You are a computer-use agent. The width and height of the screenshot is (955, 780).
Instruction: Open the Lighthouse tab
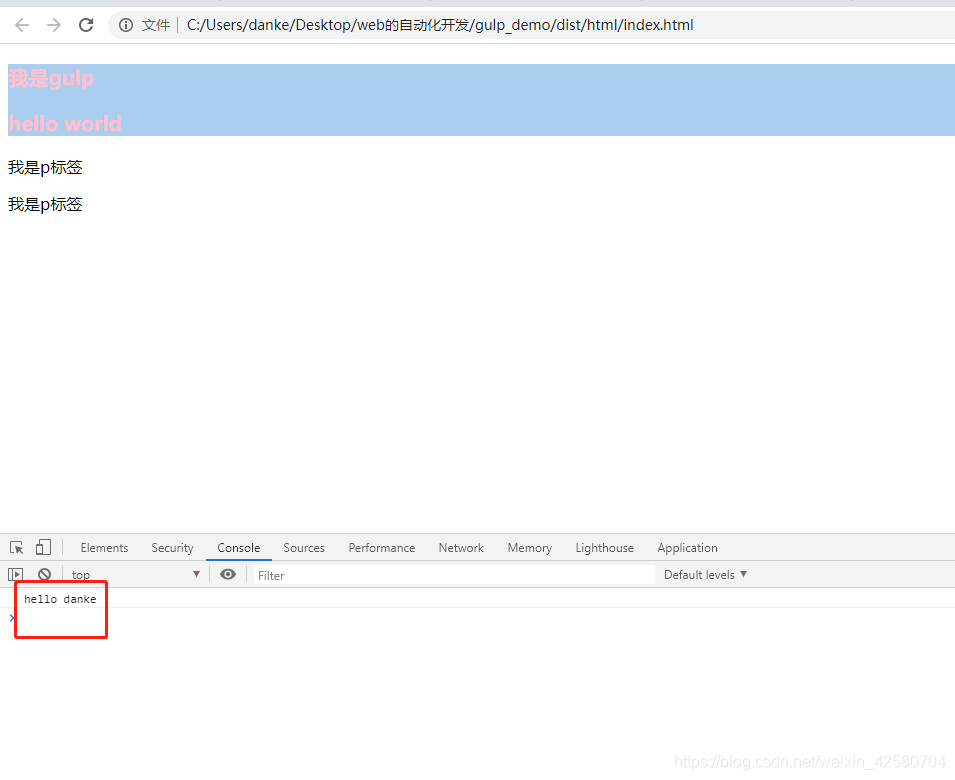605,547
